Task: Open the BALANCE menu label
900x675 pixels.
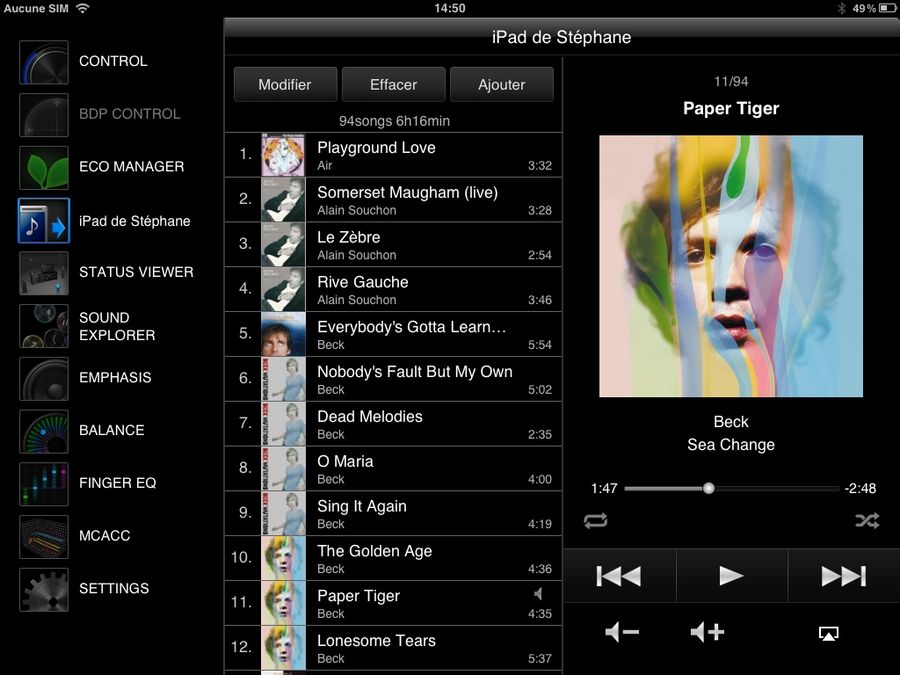Action: coord(112,430)
